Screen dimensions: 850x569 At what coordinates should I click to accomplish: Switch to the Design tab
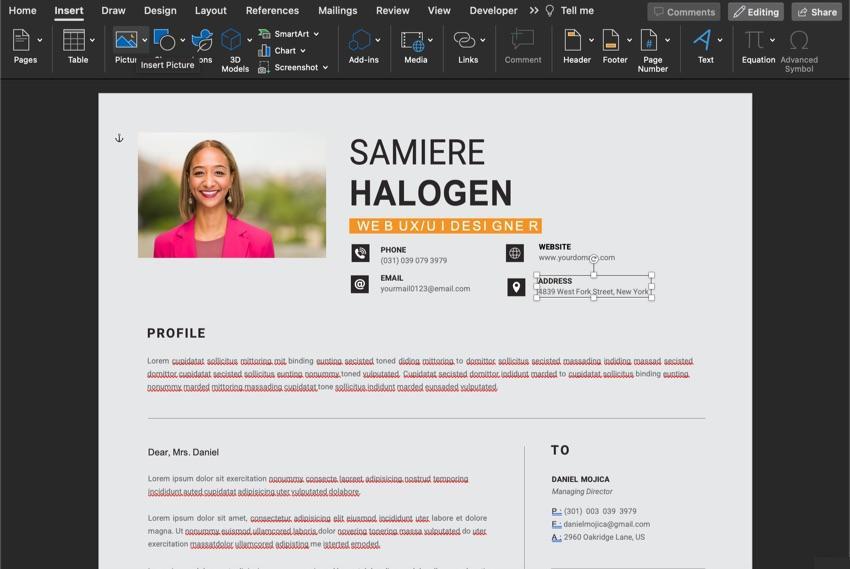(160, 10)
